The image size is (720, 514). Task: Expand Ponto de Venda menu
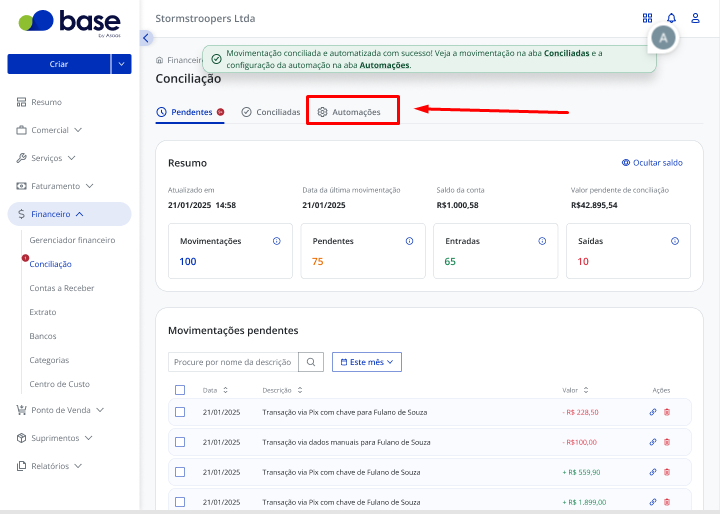tap(60, 410)
